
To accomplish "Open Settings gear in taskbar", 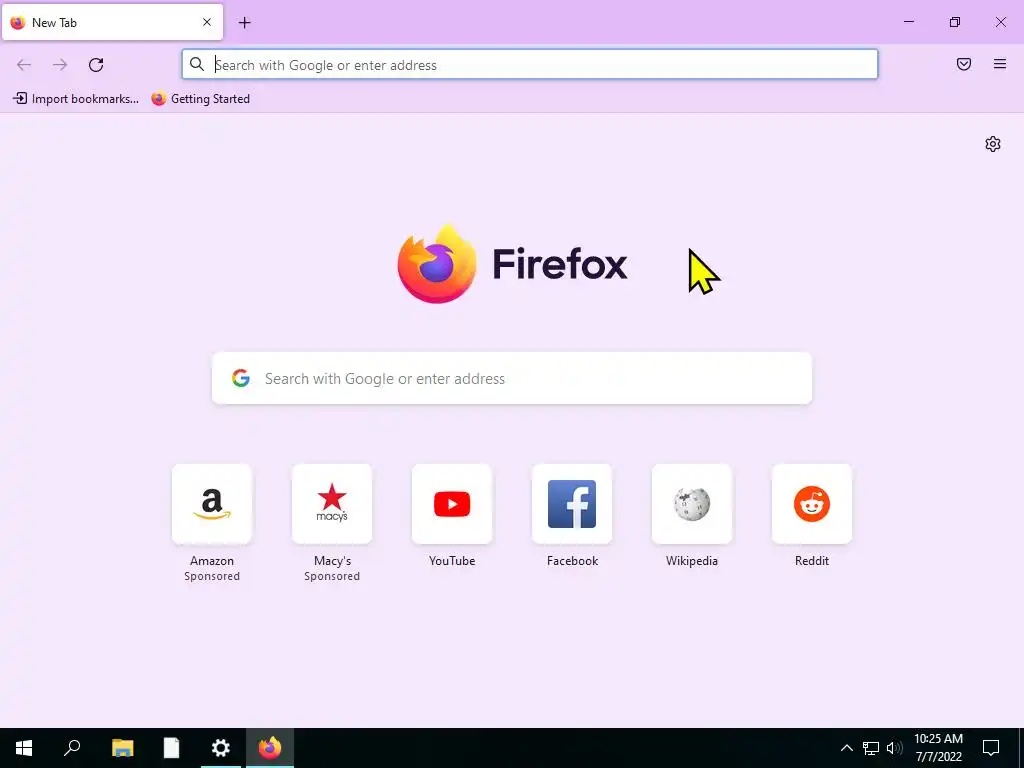I will pos(221,748).
